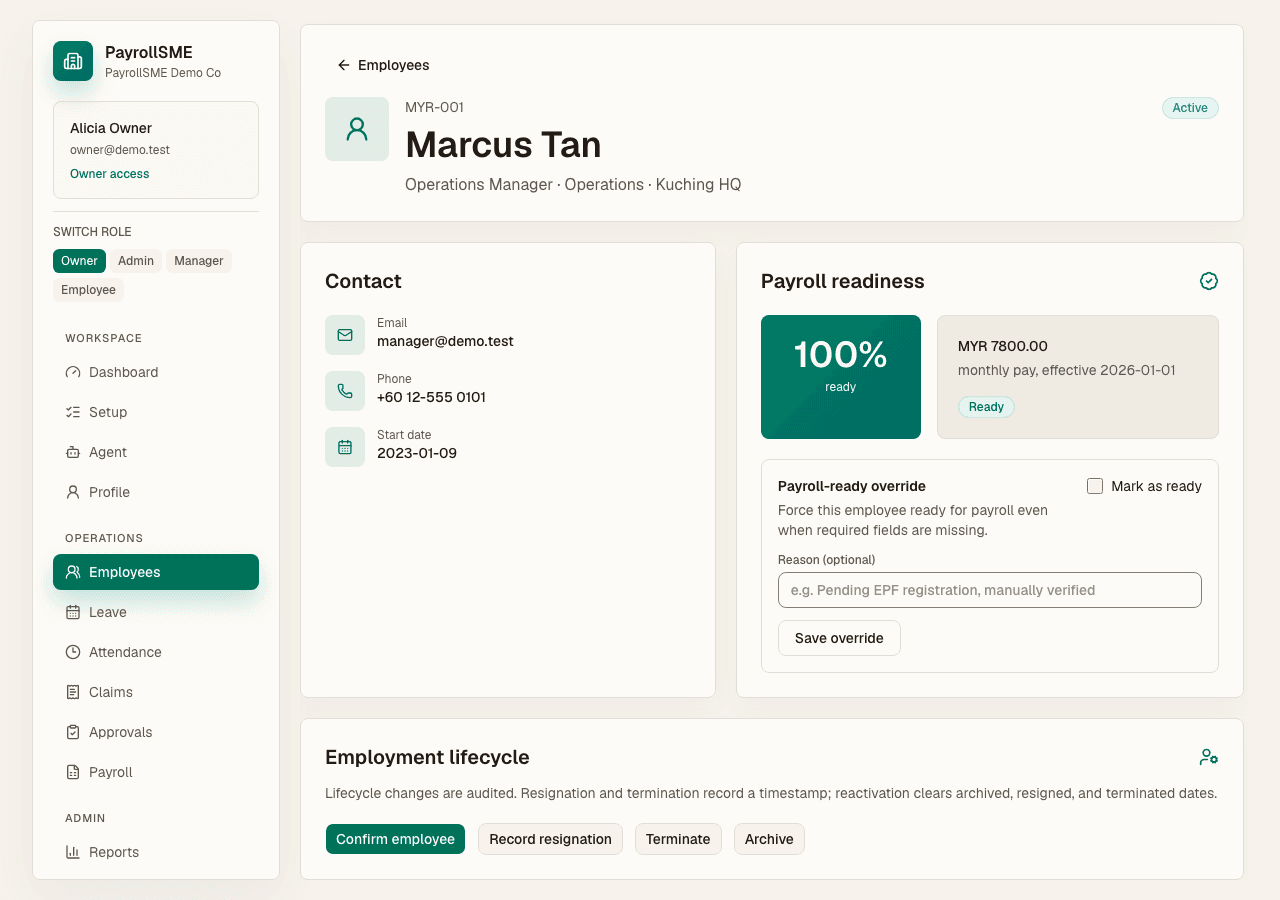Click the Active status badge

pos(1190,108)
